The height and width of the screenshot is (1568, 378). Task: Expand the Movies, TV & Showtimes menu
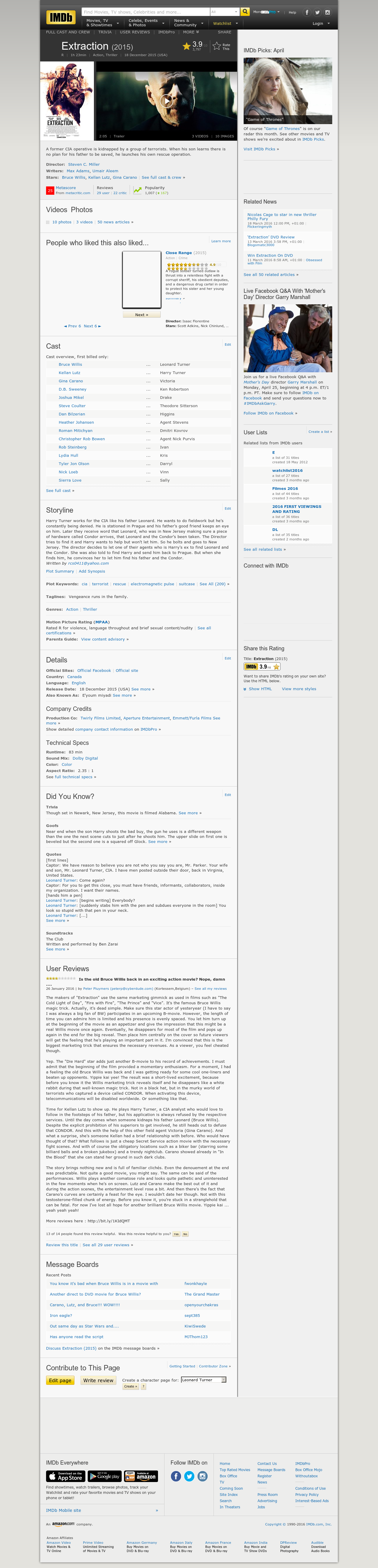click(x=102, y=23)
